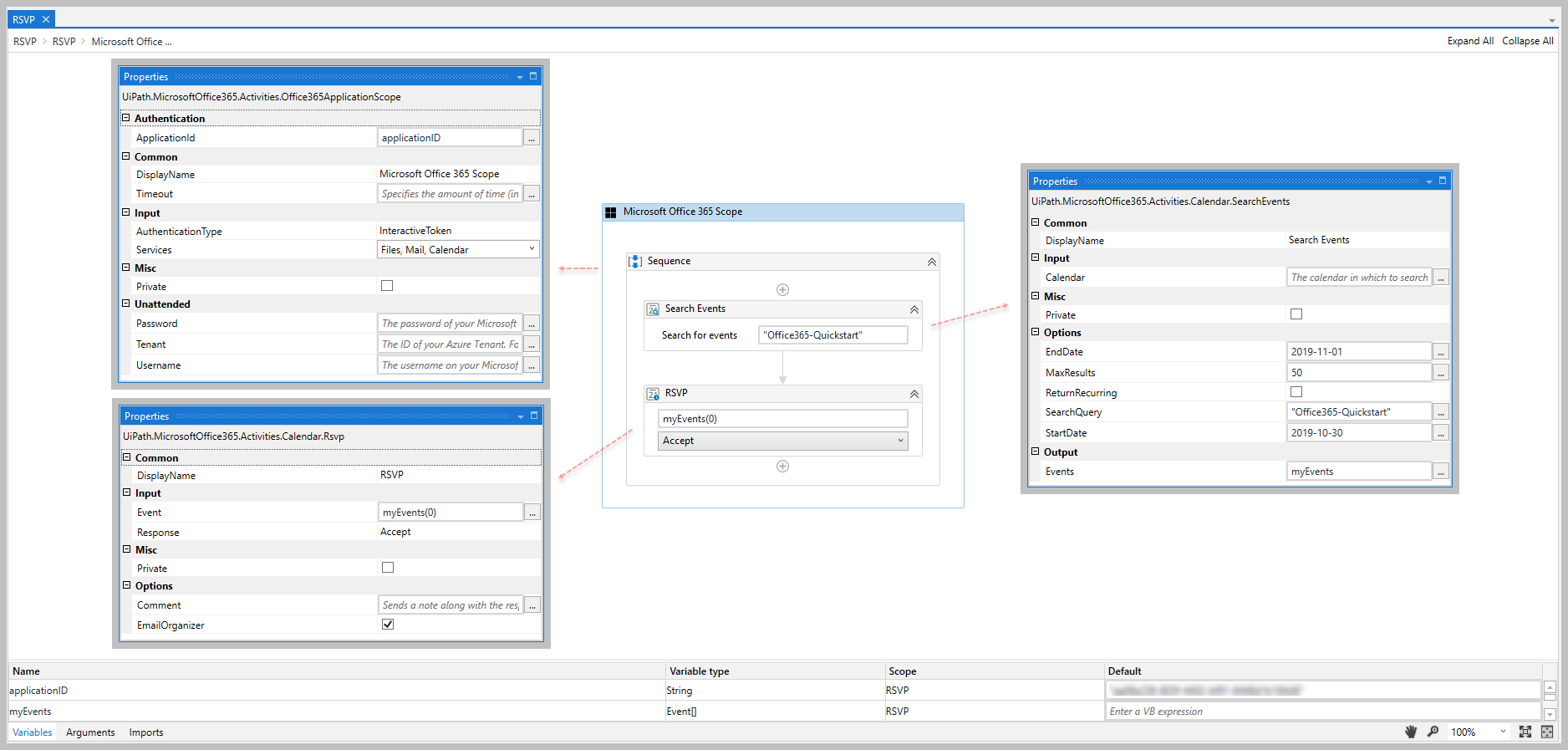Open the Accept response dropdown
Screen dimensions: 1568x750
pyautogui.click(x=782, y=441)
